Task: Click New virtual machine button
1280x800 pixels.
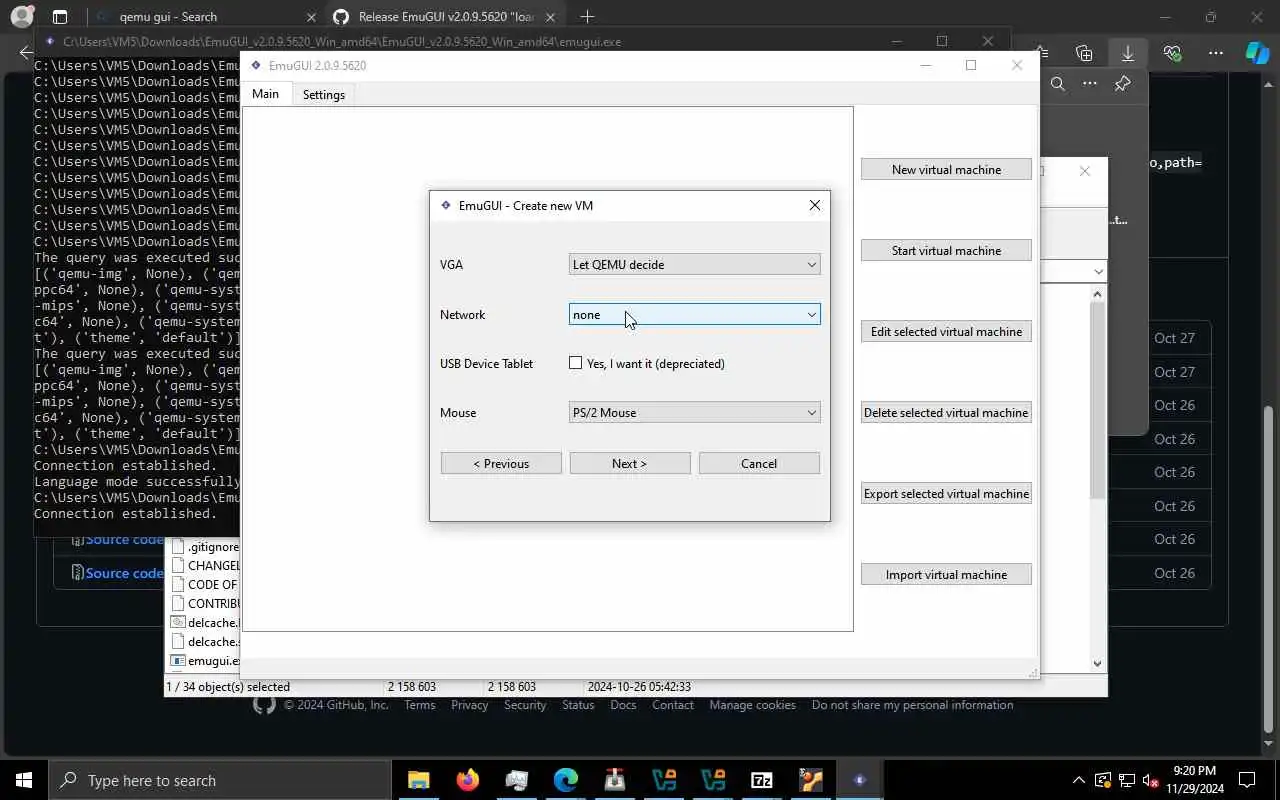Action: pyautogui.click(x=946, y=169)
